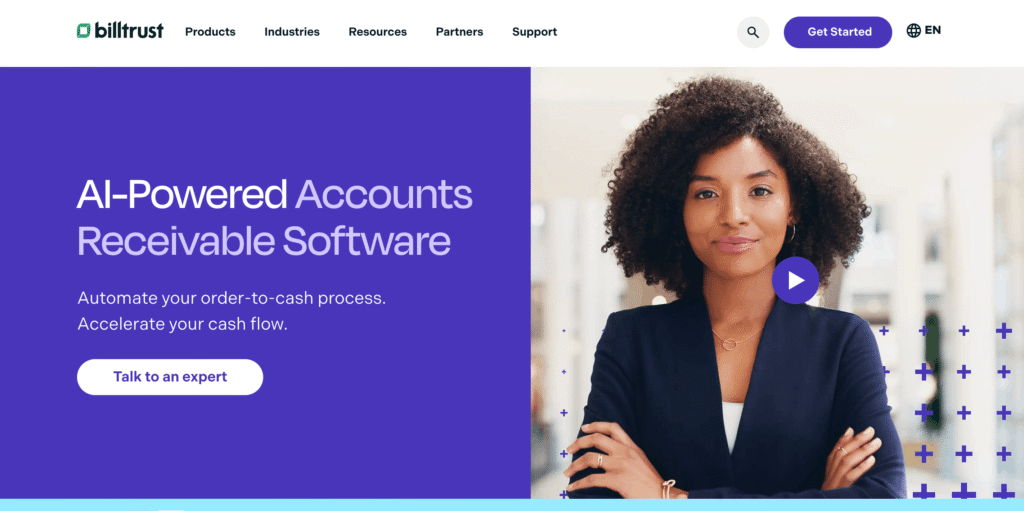Screen dimensions: 1024x511
Task: Click the green Billtrust logo icon
Action: pyautogui.click(x=84, y=31)
